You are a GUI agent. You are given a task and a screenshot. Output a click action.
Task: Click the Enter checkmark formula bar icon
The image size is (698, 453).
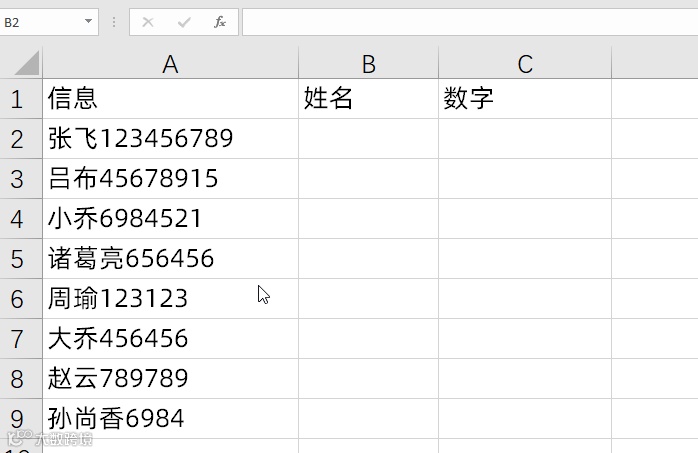coord(184,22)
